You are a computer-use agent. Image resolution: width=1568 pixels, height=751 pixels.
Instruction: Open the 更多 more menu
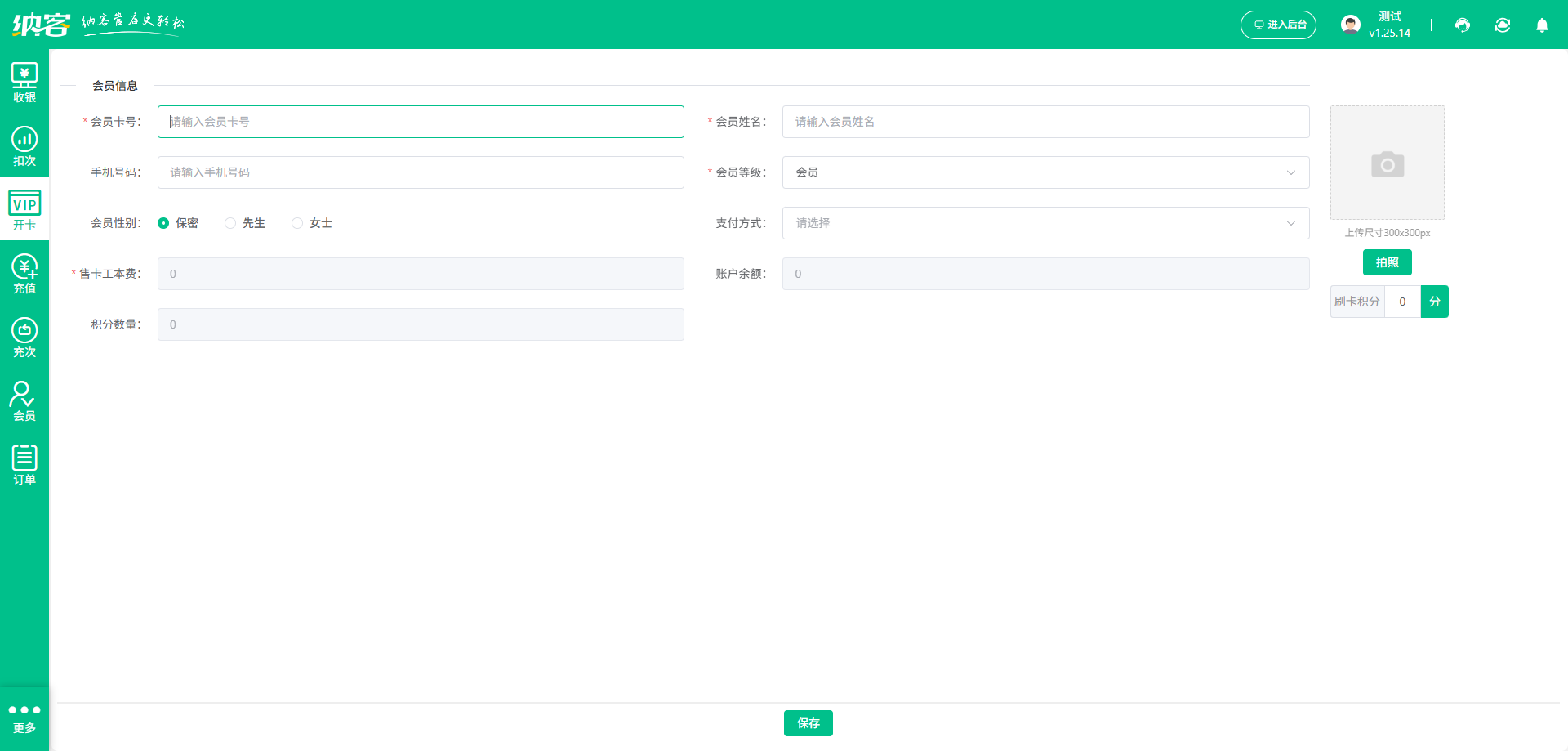point(24,718)
